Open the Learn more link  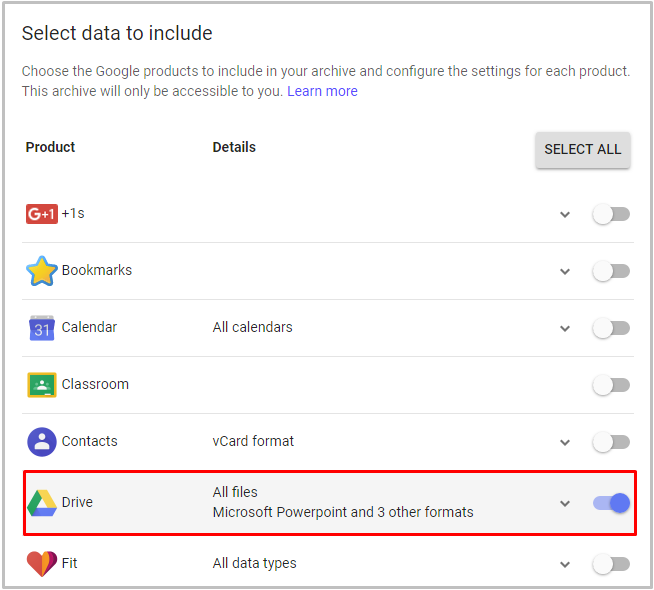point(322,91)
